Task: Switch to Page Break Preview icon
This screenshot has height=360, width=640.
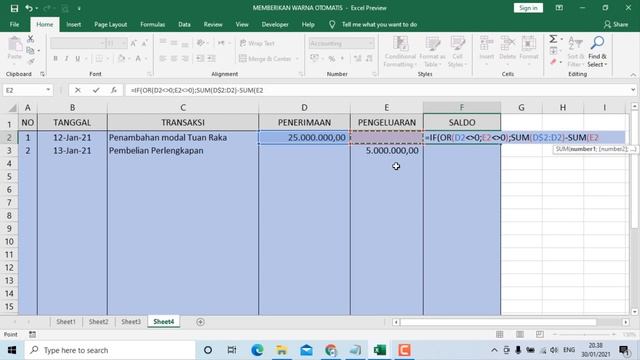Action: pyautogui.click(x=540, y=334)
